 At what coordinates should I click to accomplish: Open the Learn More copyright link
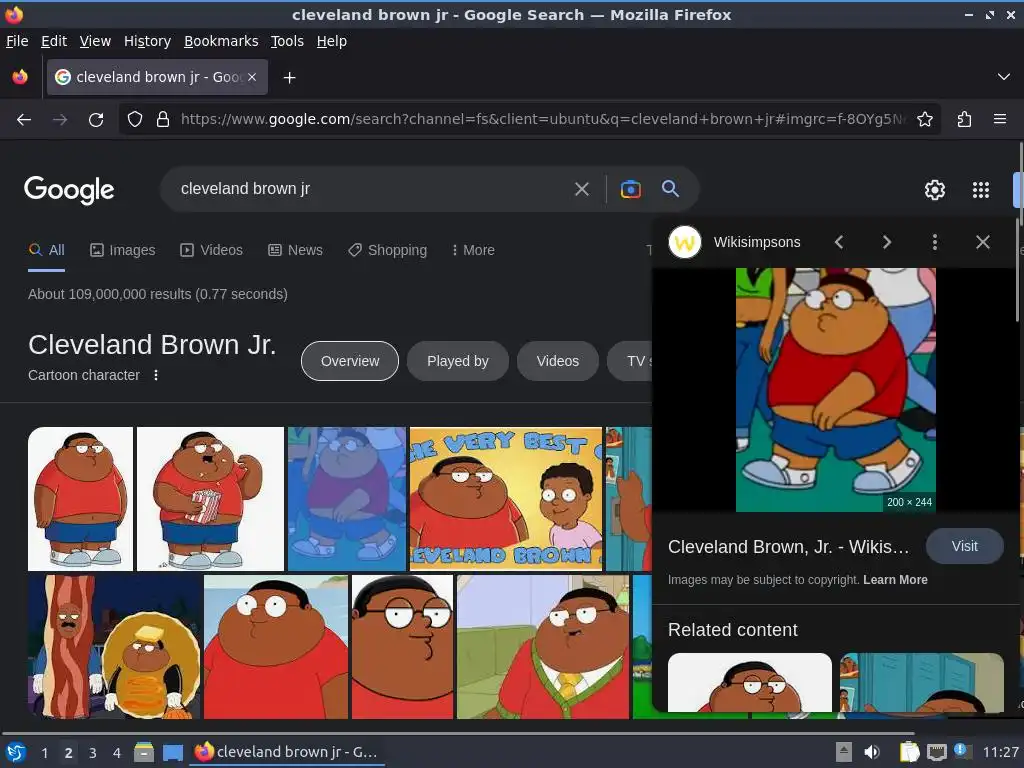coord(895,580)
